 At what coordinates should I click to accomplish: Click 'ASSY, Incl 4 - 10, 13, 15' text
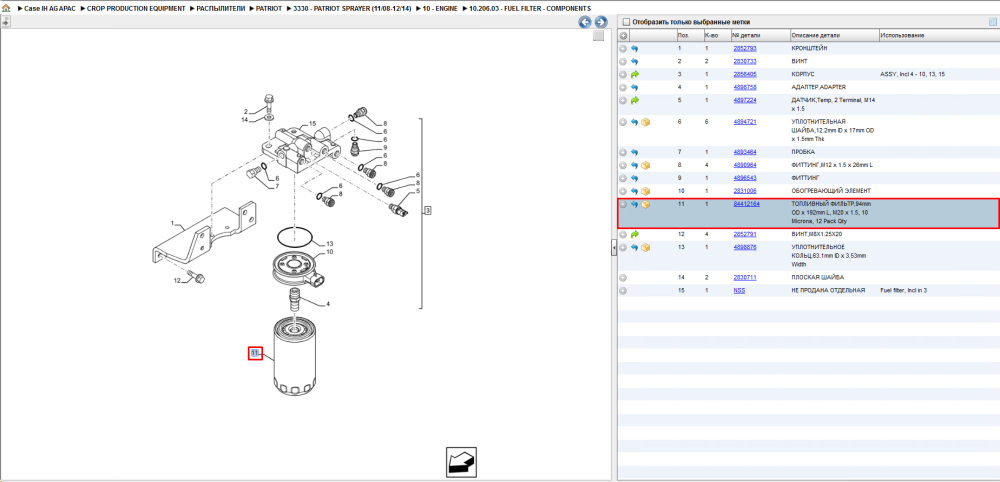coord(913,75)
